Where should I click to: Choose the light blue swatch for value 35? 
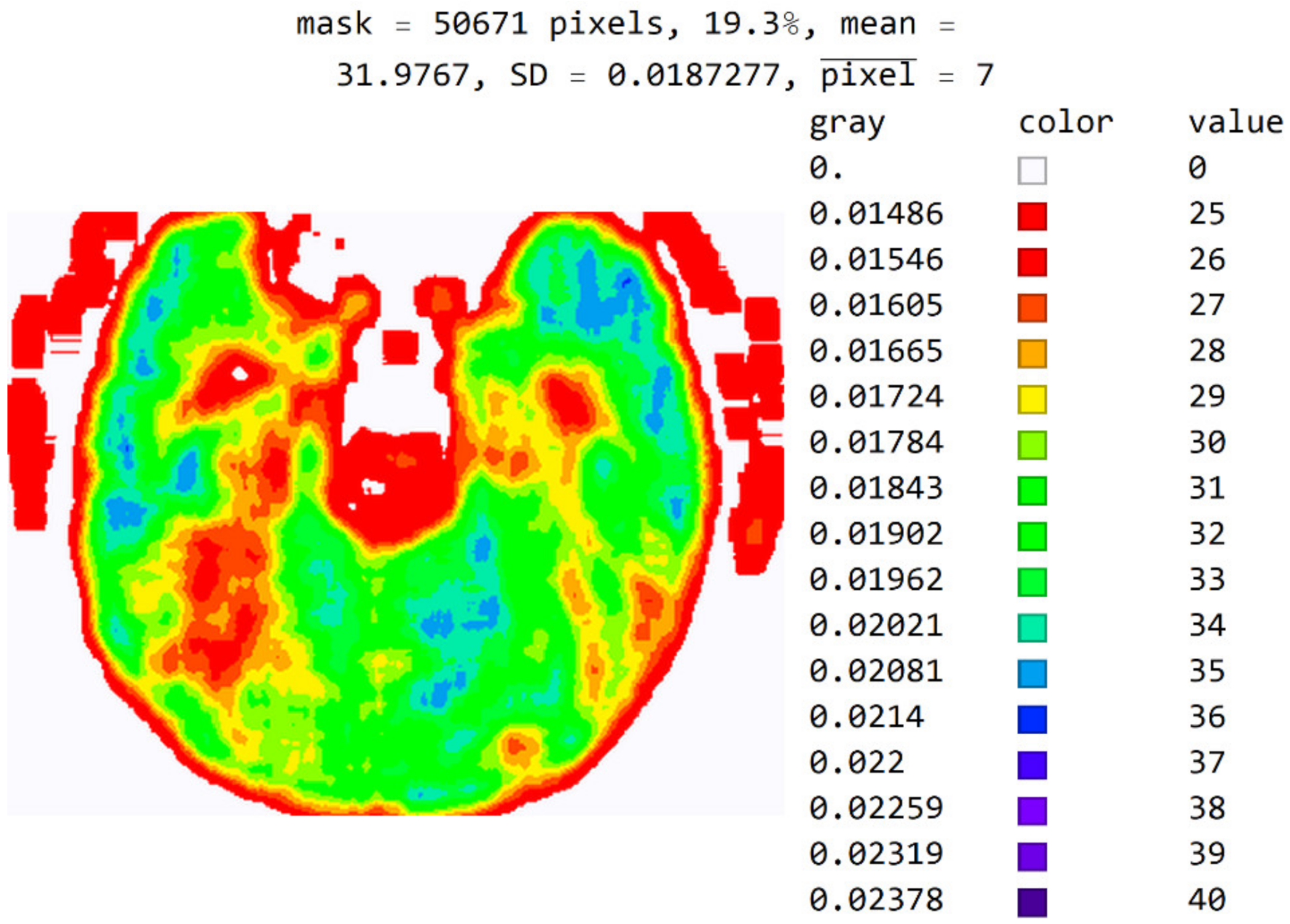(1032, 673)
